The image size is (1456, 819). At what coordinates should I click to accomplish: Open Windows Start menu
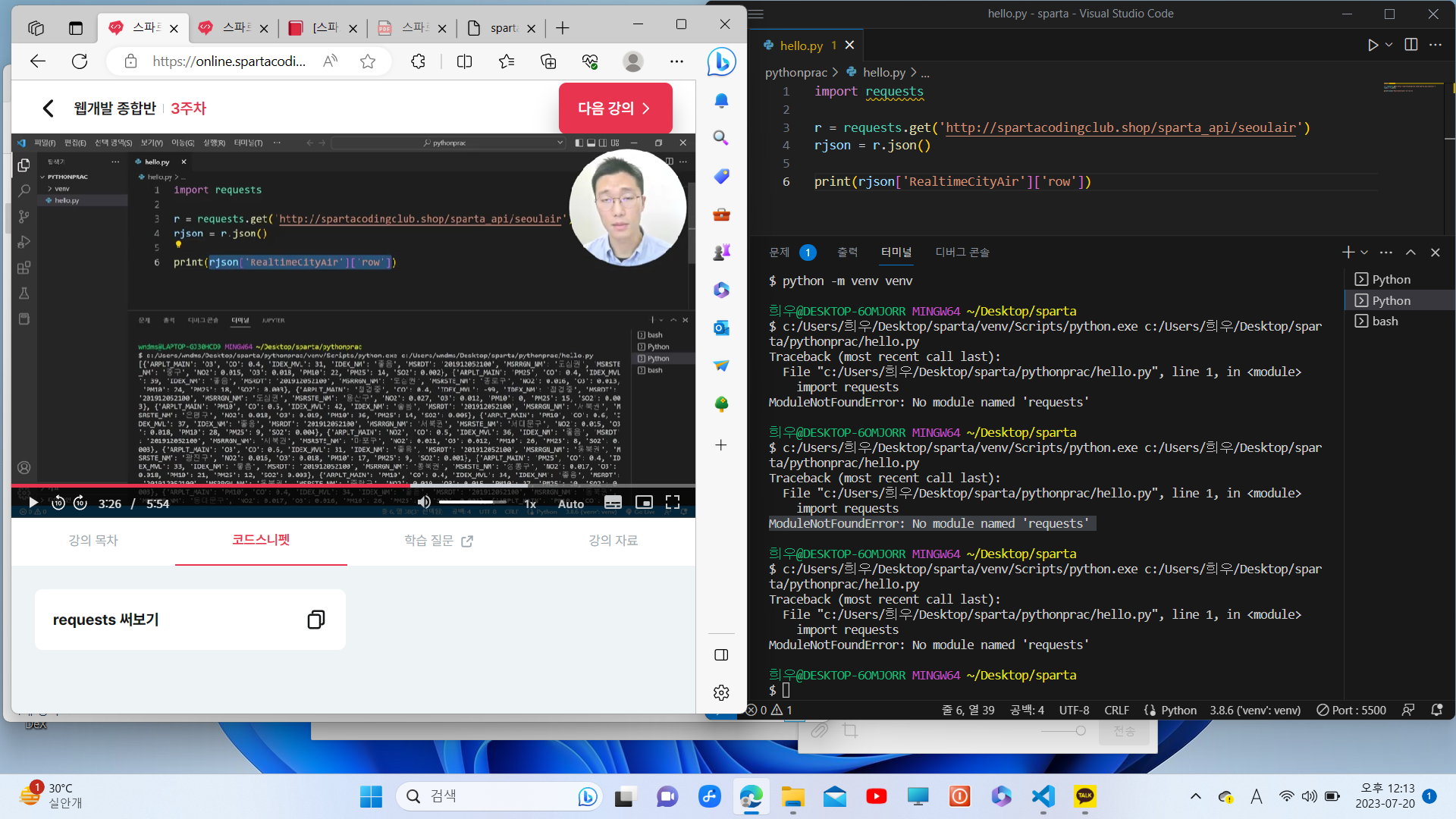(371, 796)
